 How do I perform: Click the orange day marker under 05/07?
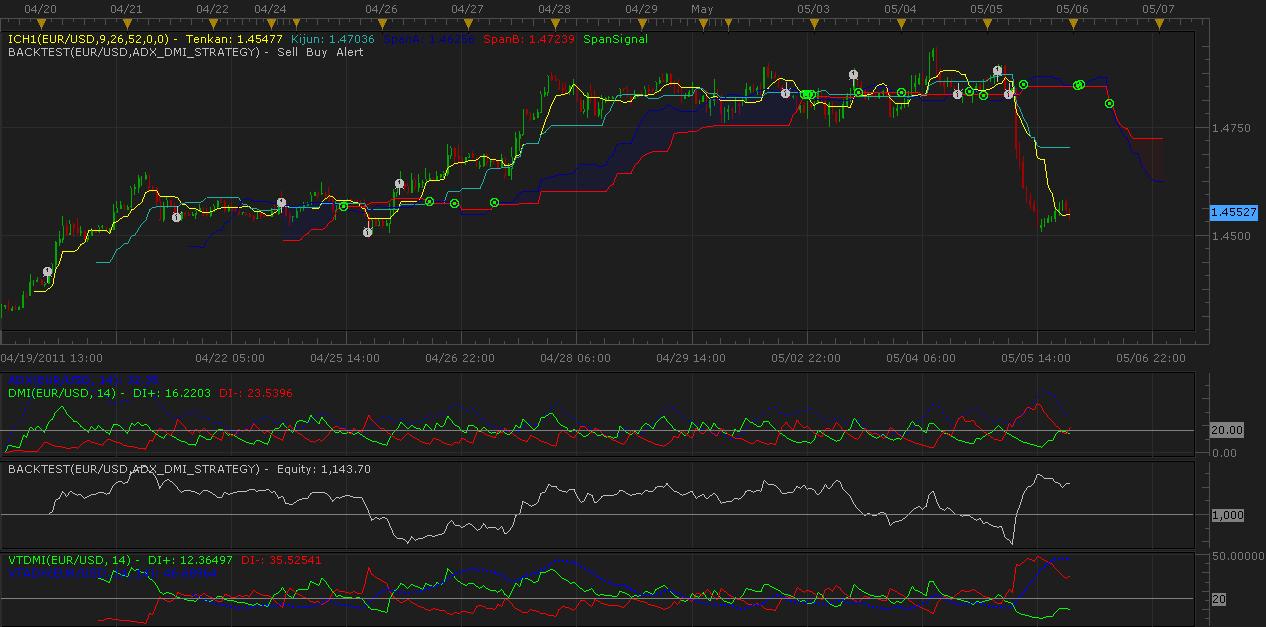(1159, 22)
